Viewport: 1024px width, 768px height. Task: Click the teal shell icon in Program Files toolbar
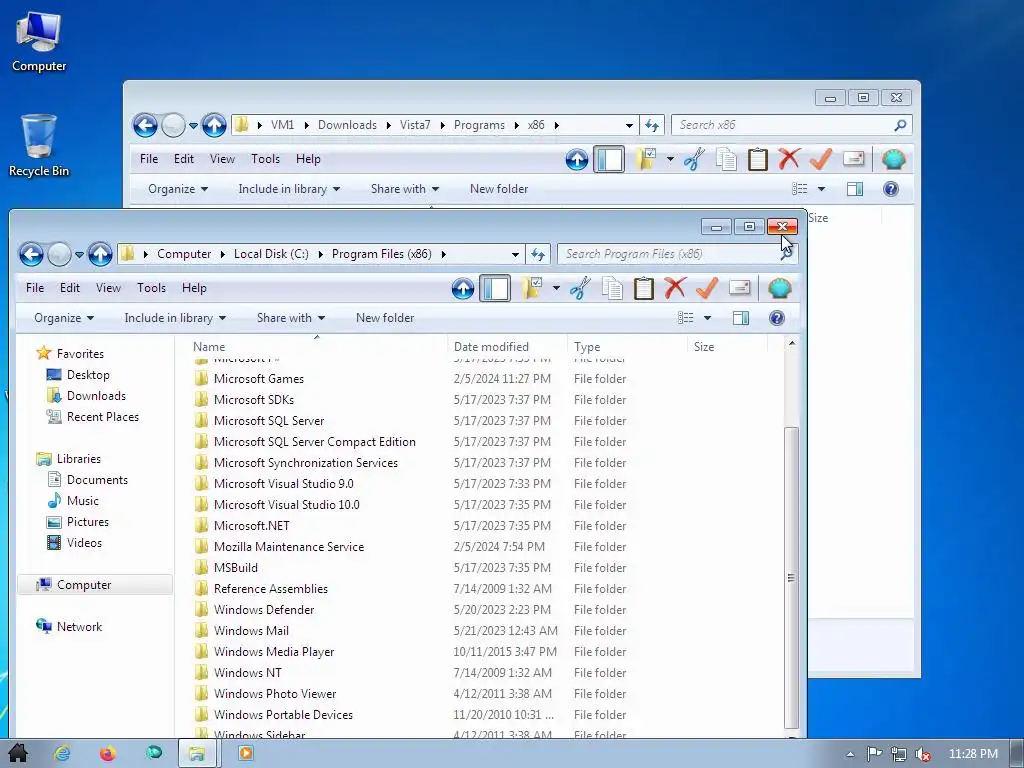click(x=779, y=288)
